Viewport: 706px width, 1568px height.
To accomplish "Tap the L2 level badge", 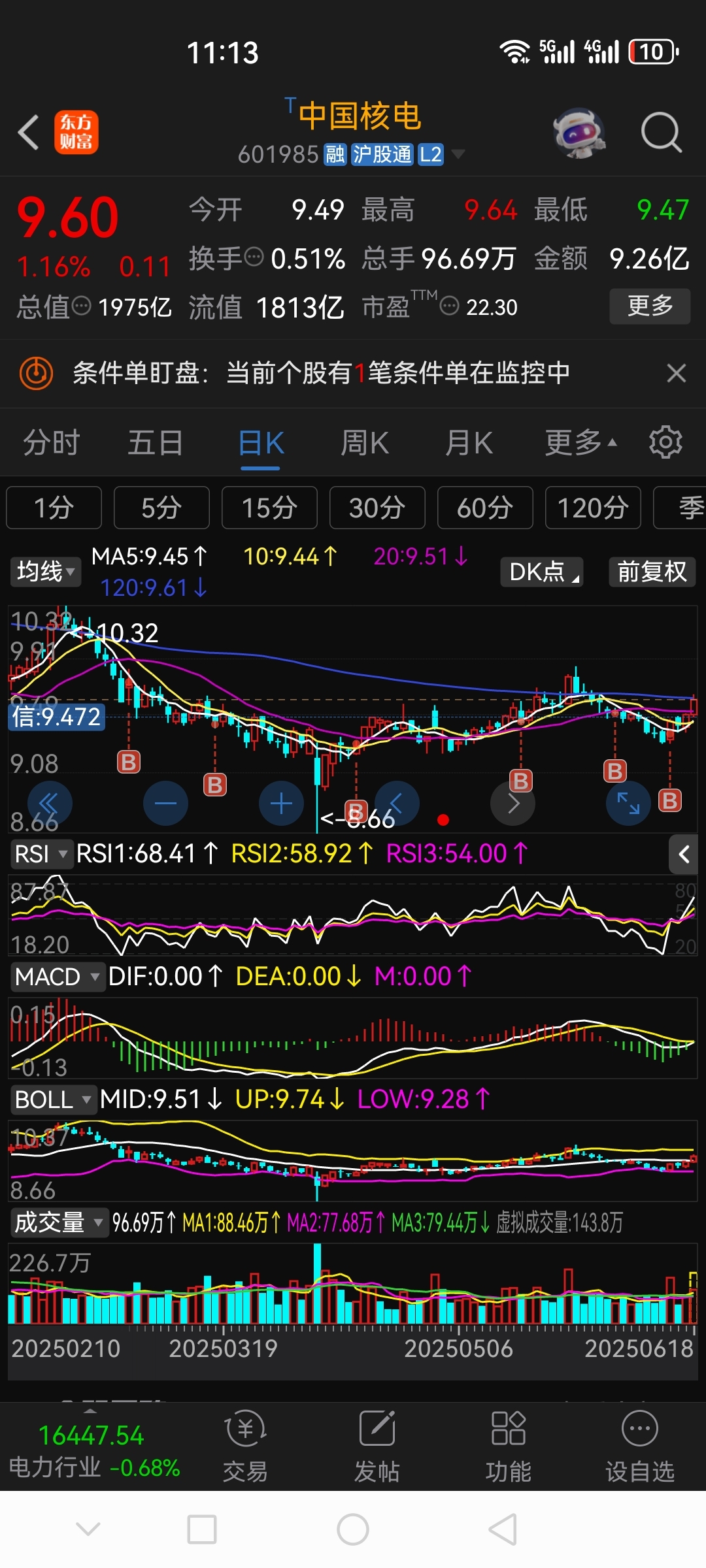I will [x=430, y=155].
